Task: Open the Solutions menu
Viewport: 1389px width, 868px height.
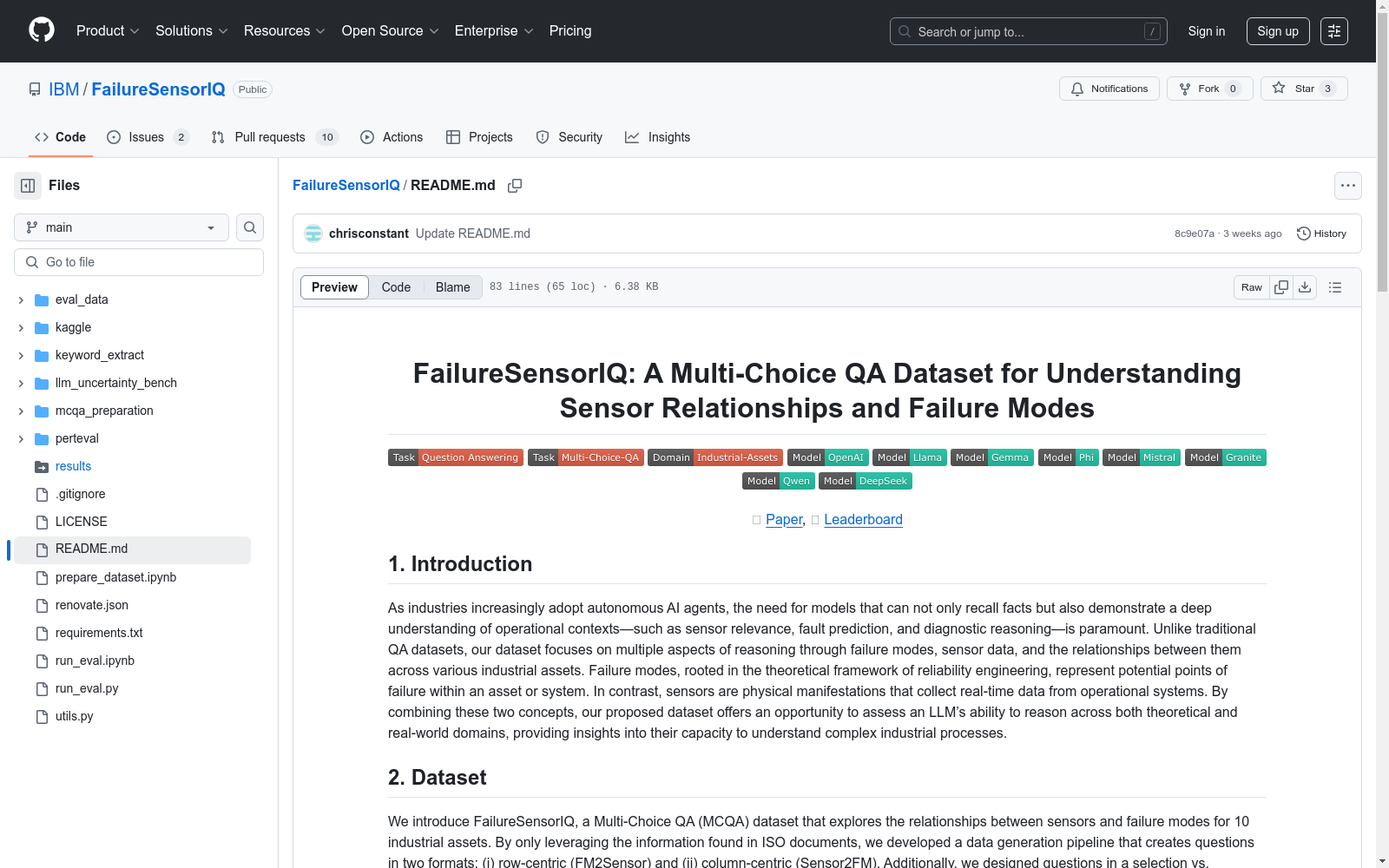Action: pos(191,30)
